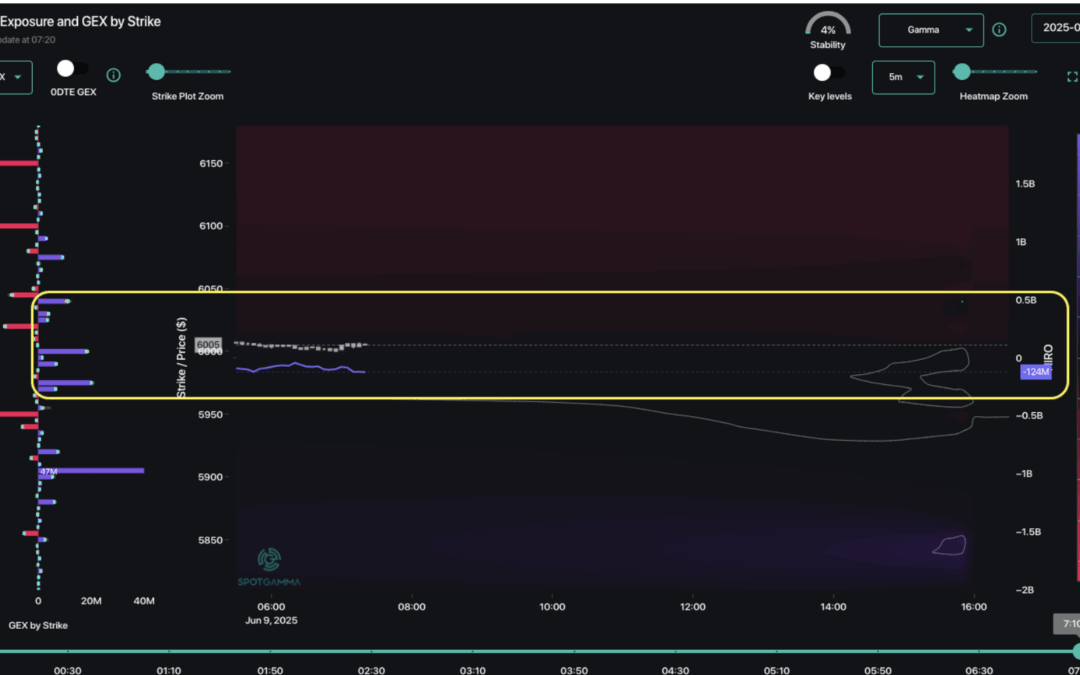
Task: Click the info icon next to Gamma dropdown
Action: (999, 30)
